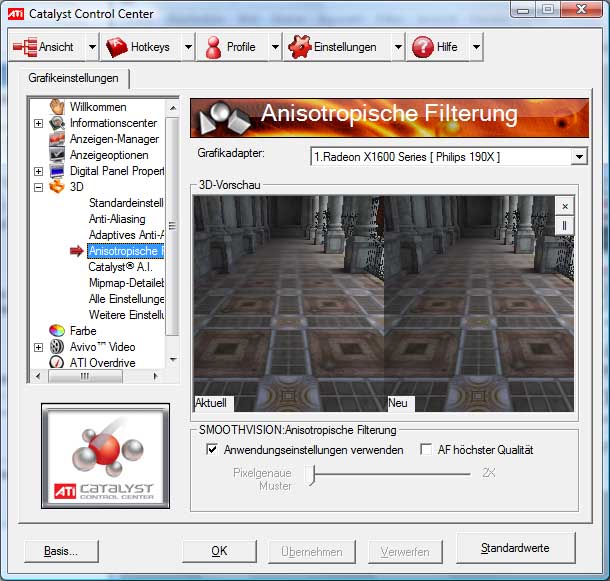Collapse the 3D tree node
Viewport: 610px width, 581px height.
pos(38,187)
